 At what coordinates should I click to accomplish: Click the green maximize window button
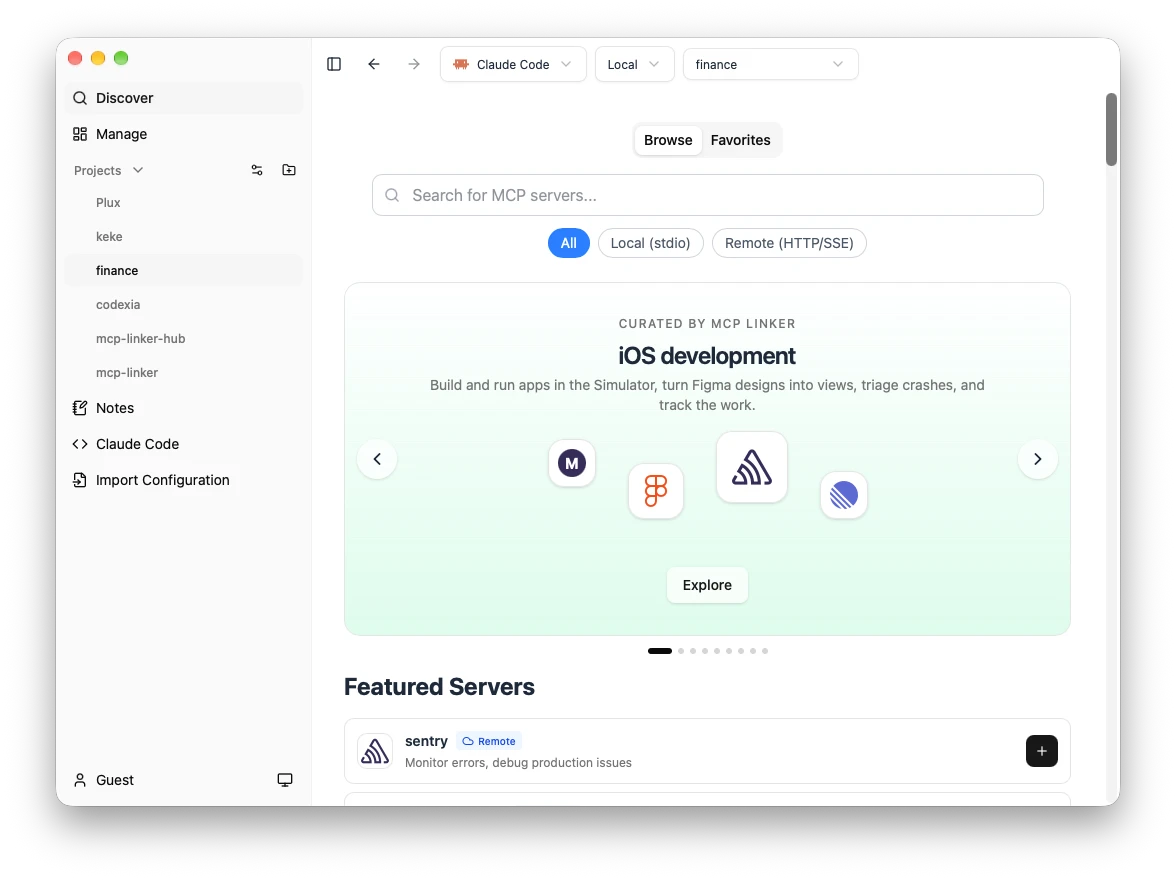click(x=121, y=59)
